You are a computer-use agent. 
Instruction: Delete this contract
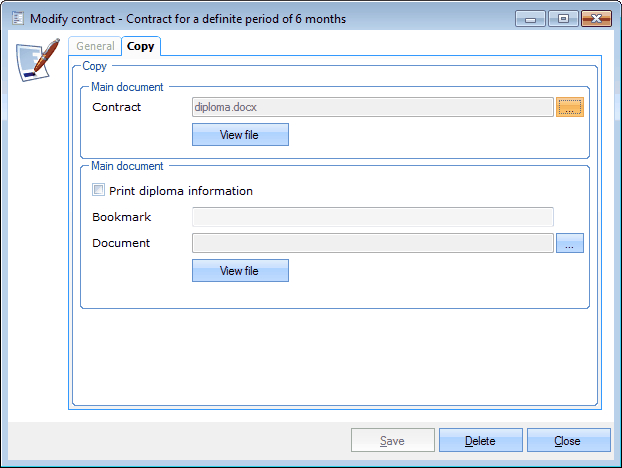480,440
